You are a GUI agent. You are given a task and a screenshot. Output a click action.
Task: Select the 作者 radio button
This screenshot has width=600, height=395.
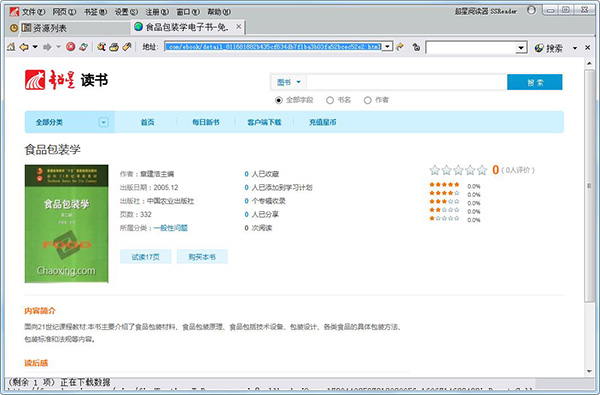click(x=368, y=100)
